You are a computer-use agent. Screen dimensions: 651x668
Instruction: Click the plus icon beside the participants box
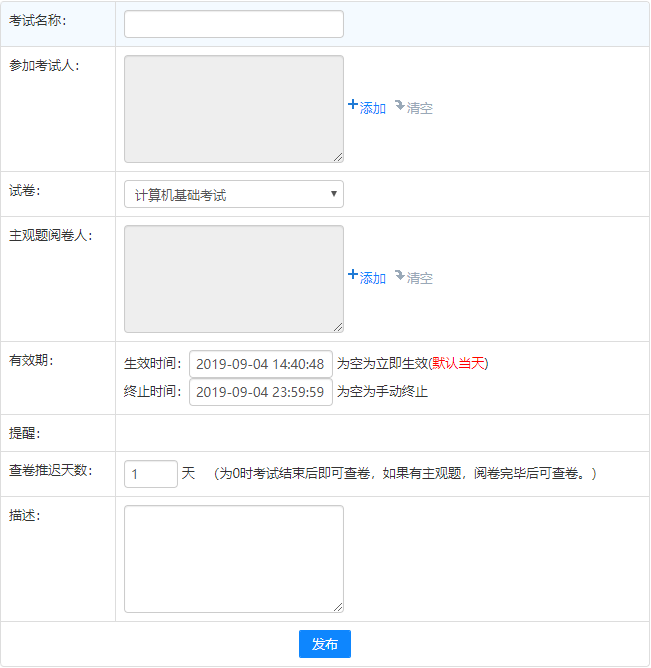352,105
